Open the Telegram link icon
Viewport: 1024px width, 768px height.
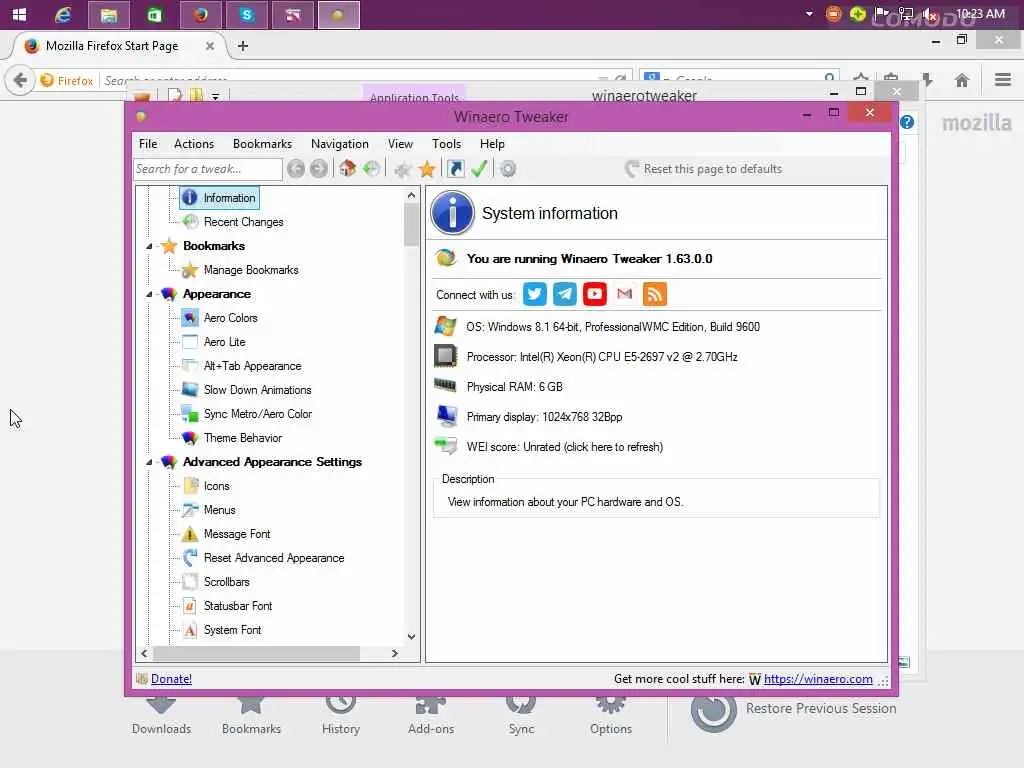click(x=564, y=294)
